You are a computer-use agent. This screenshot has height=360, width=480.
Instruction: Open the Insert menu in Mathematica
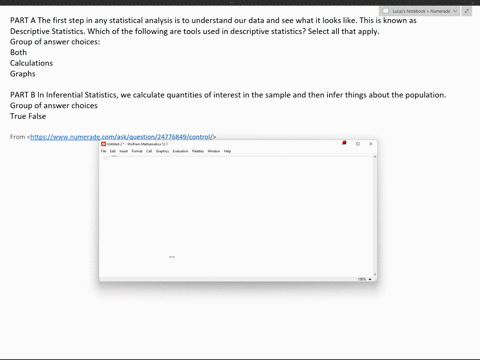pyautogui.click(x=124, y=151)
